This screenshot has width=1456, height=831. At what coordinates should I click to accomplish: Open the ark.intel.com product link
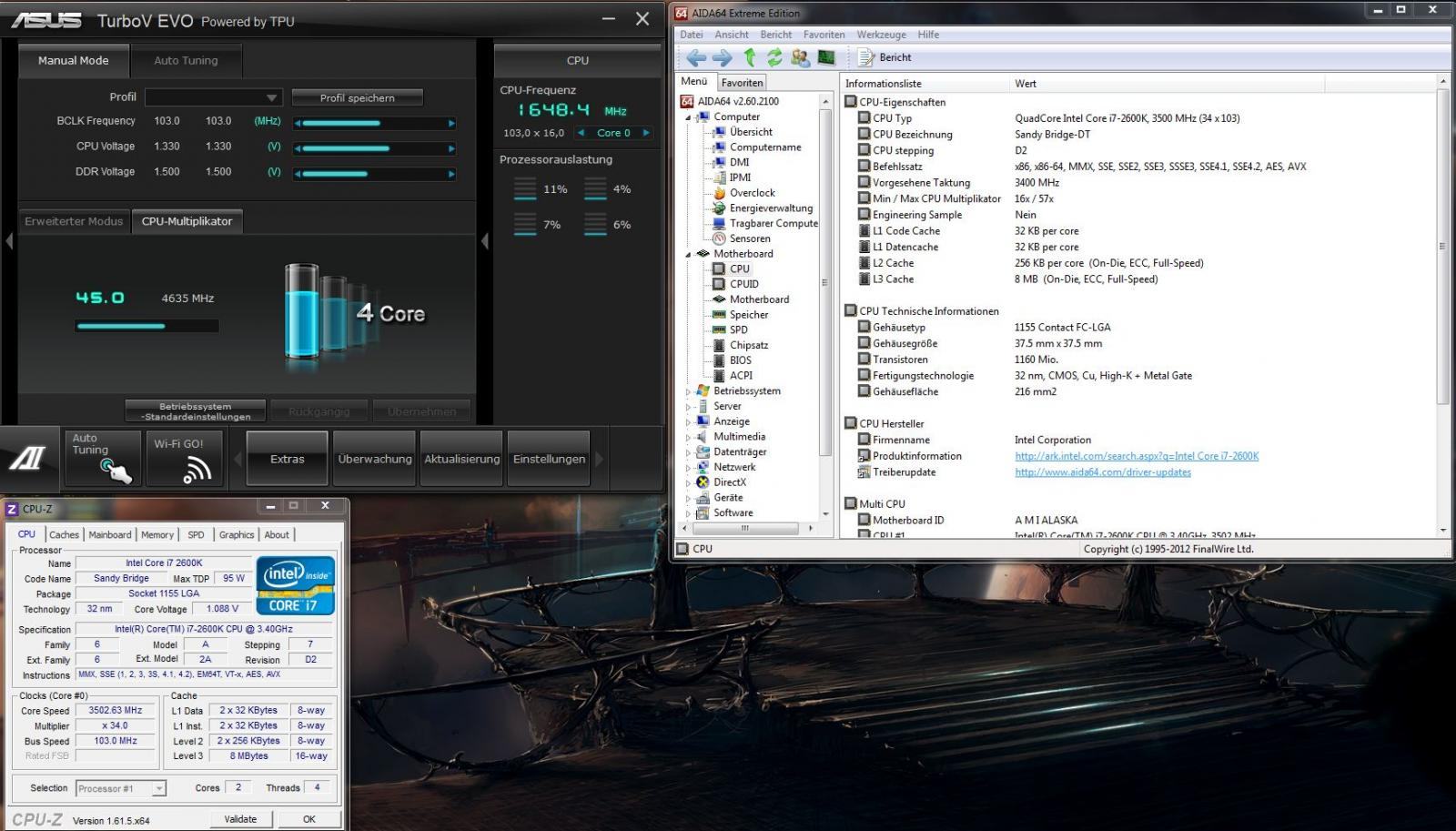pyautogui.click(x=1137, y=456)
